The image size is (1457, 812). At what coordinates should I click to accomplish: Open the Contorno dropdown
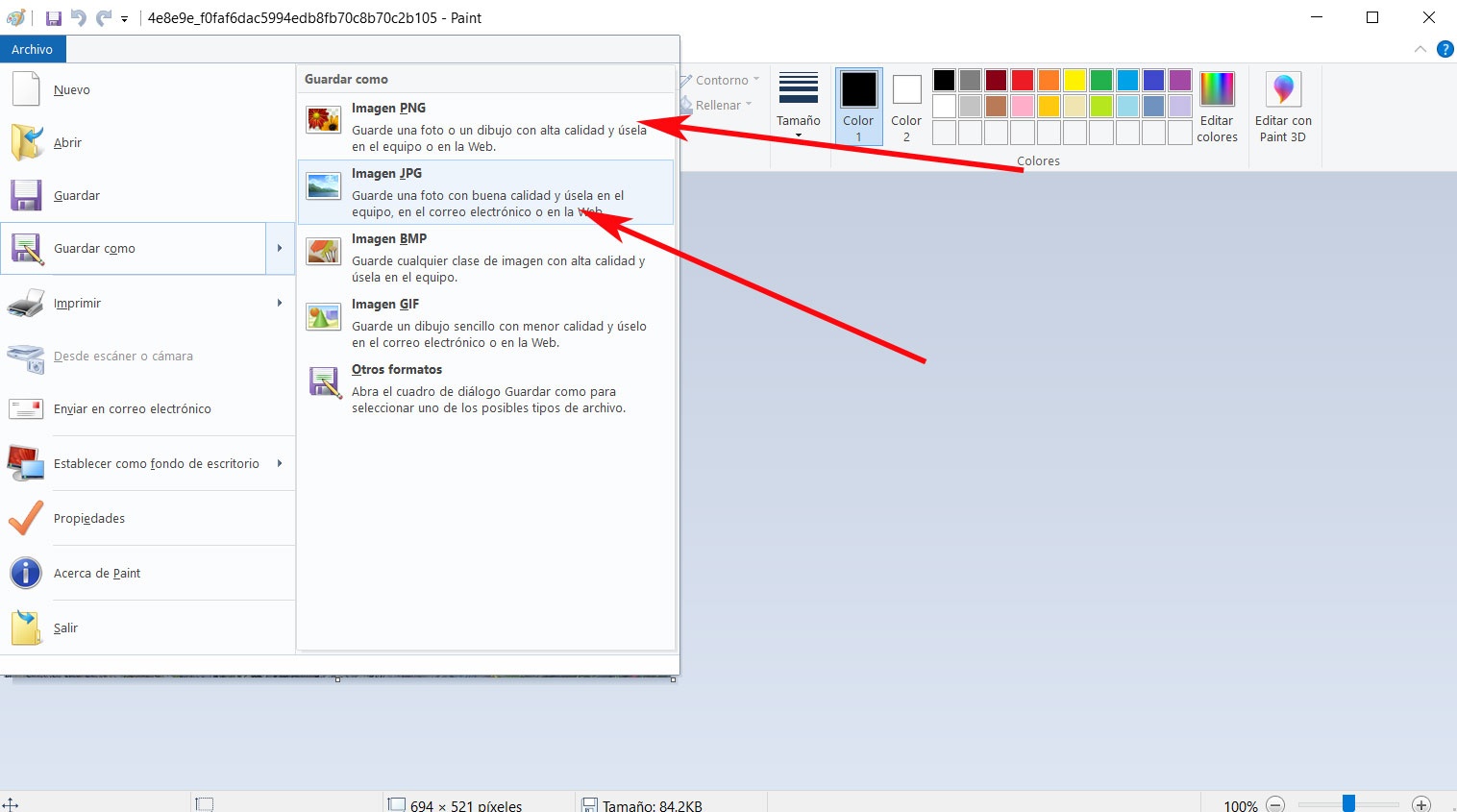(x=721, y=81)
